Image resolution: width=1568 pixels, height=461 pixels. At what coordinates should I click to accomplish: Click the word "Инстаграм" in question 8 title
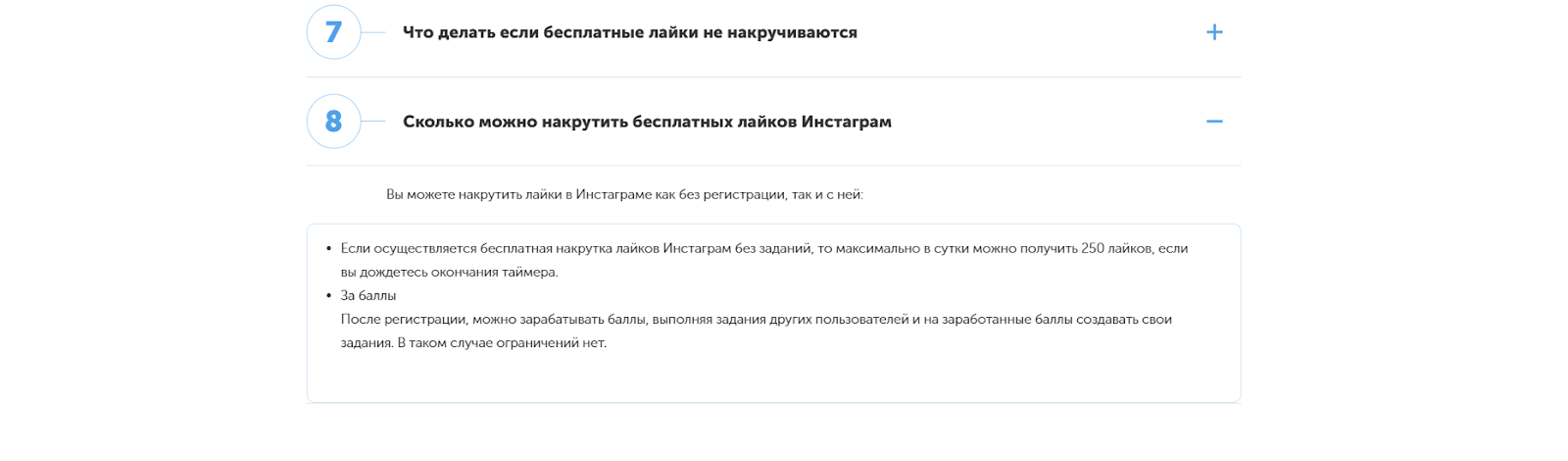(x=847, y=122)
